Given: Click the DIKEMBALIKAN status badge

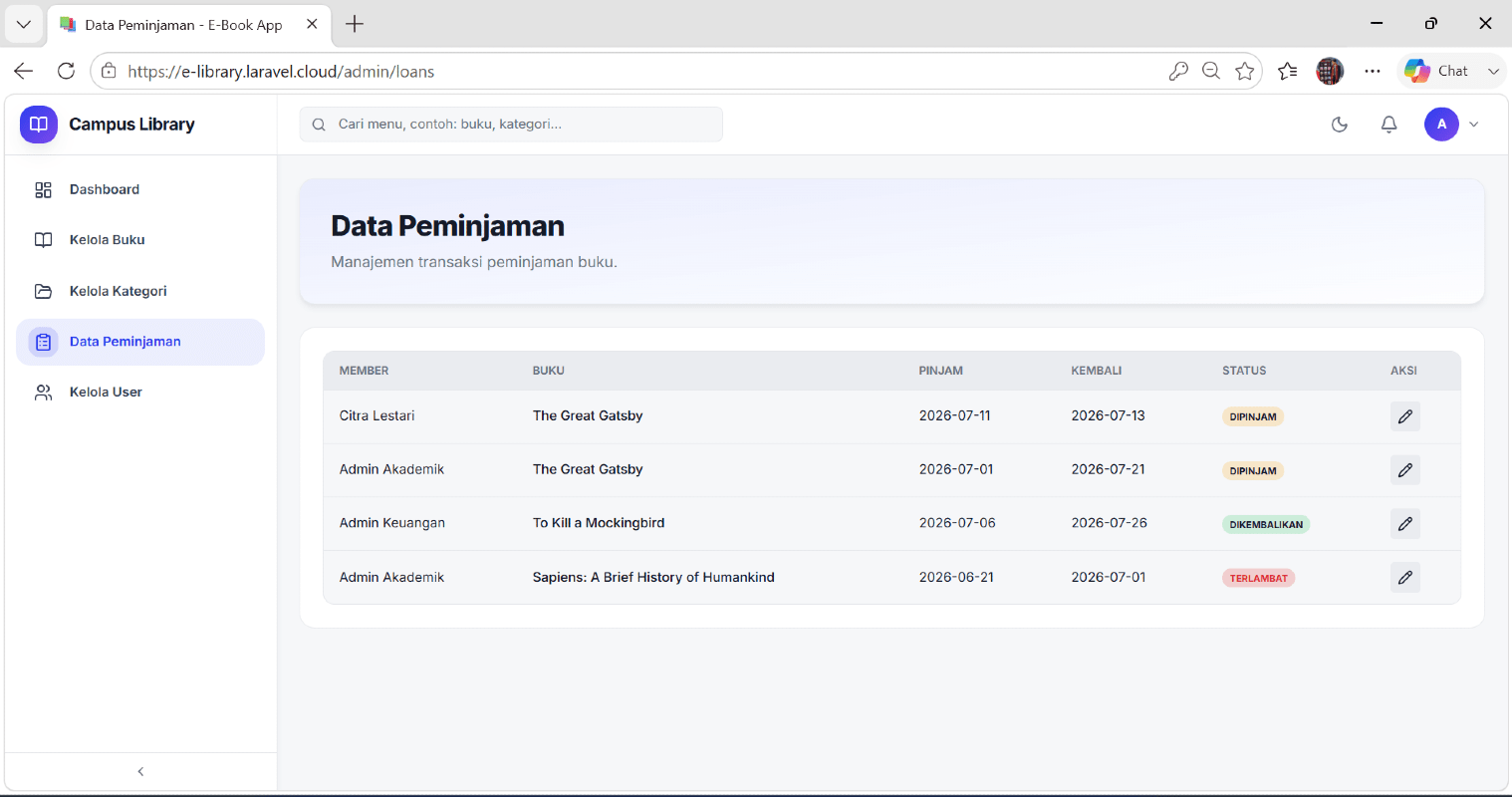Looking at the screenshot, I should point(1266,524).
